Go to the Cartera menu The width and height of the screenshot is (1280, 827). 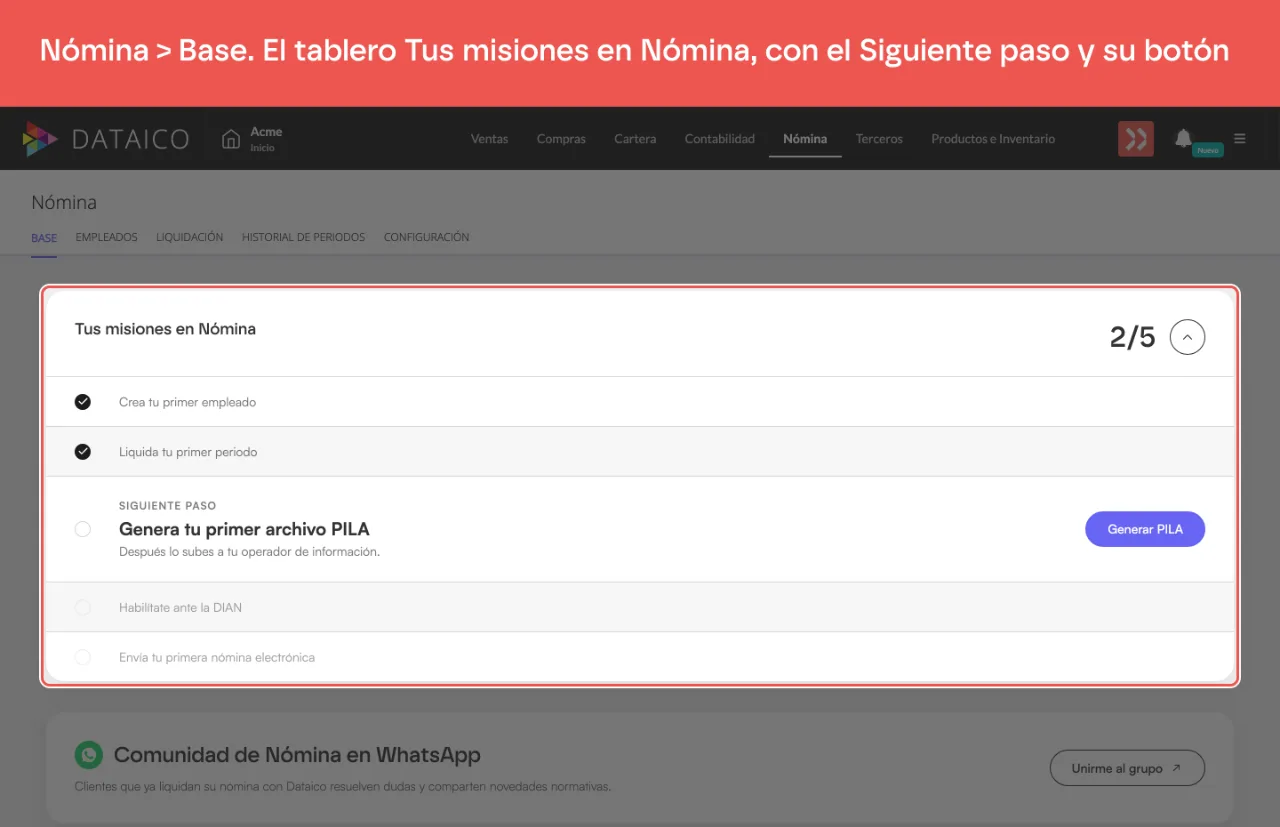tap(635, 139)
